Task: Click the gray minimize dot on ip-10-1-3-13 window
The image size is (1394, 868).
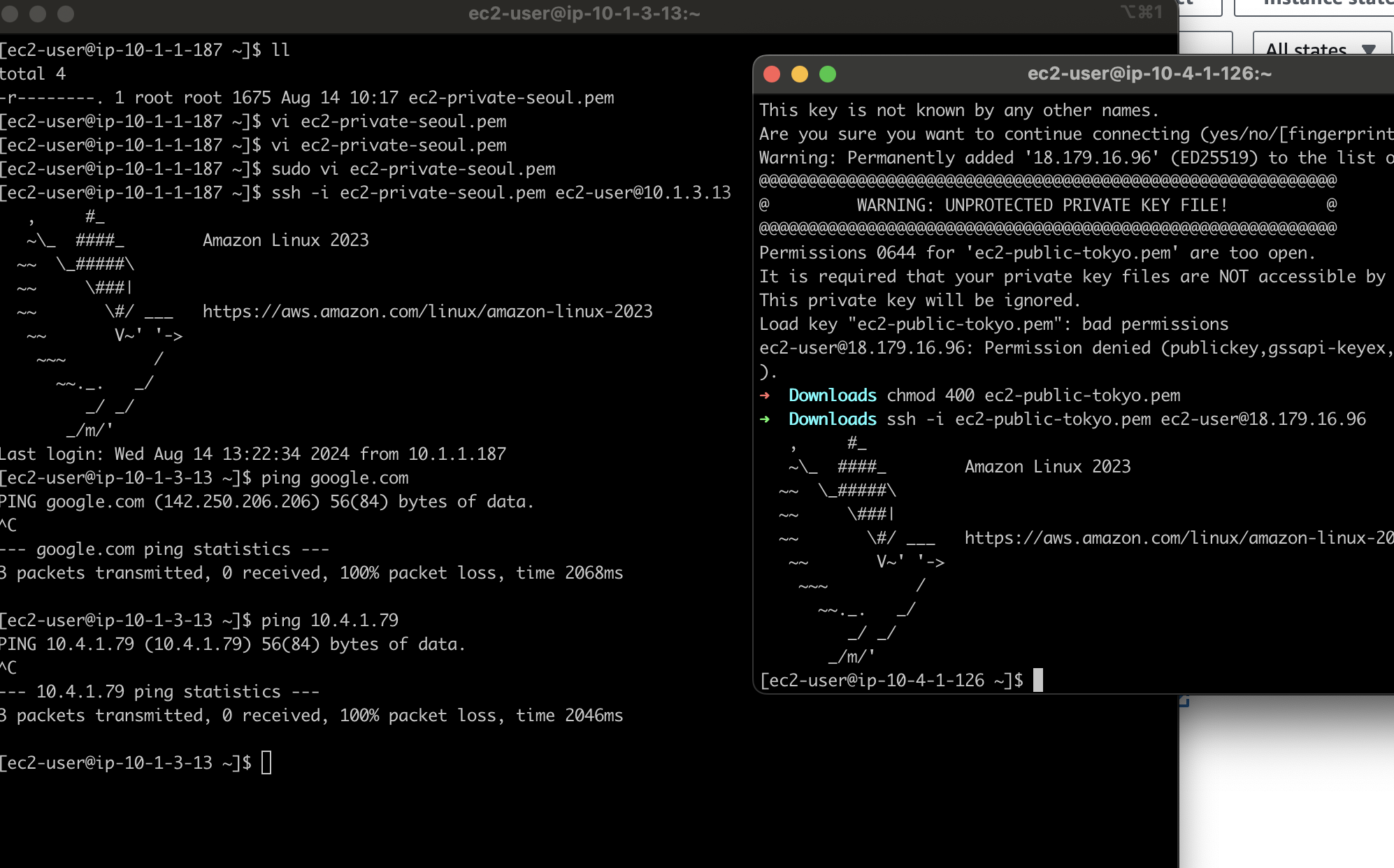Action: [x=38, y=13]
